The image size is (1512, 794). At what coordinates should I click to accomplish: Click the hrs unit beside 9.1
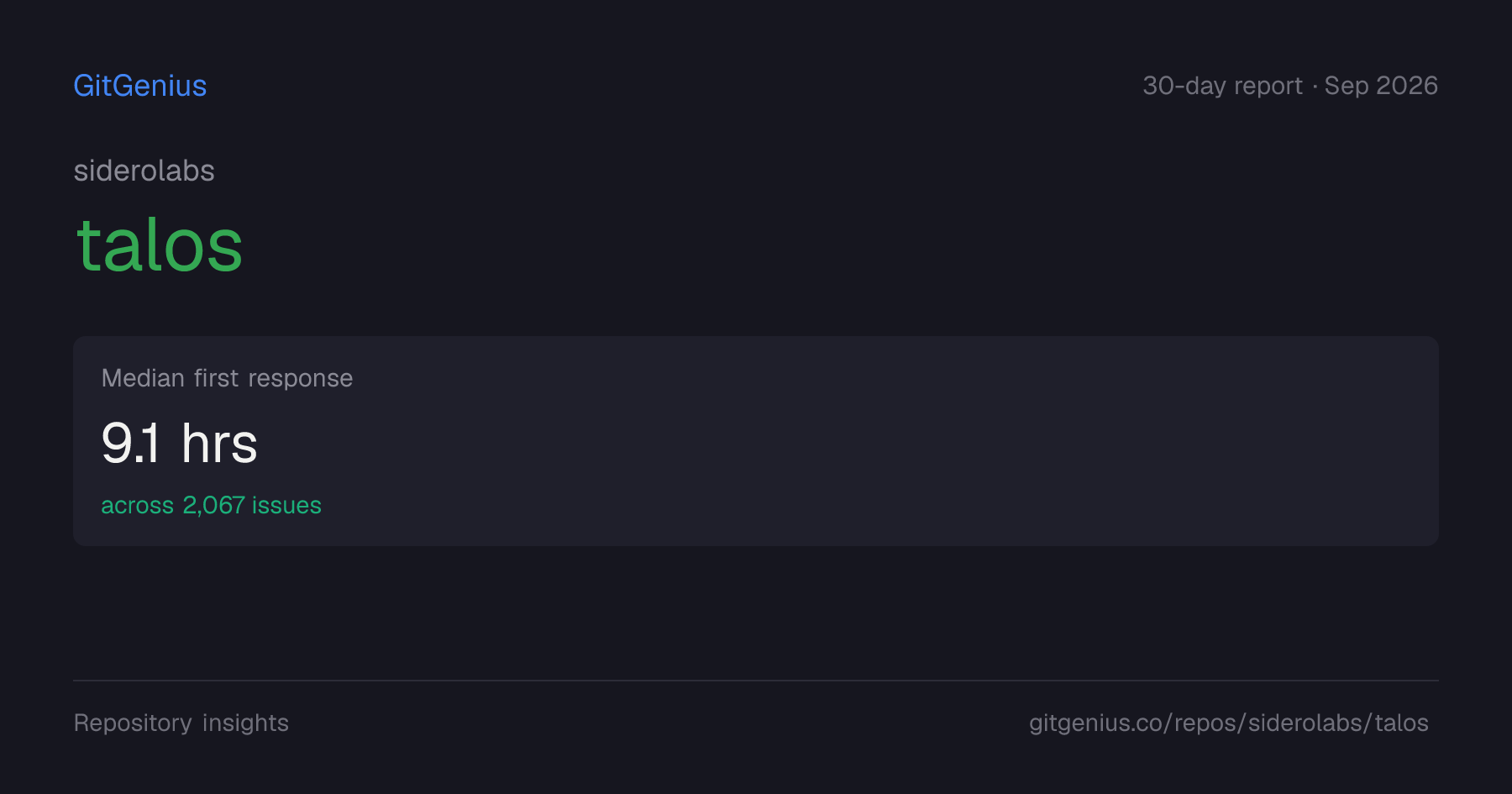tap(219, 443)
